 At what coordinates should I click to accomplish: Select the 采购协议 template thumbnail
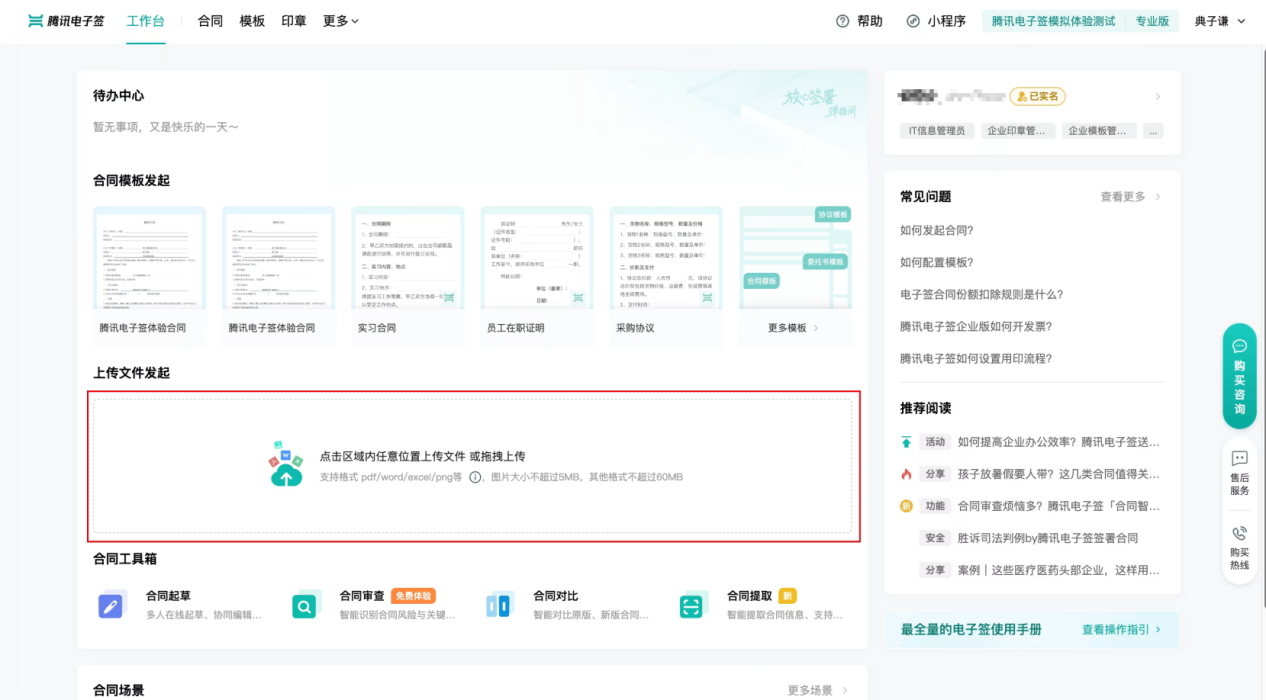tap(666, 258)
